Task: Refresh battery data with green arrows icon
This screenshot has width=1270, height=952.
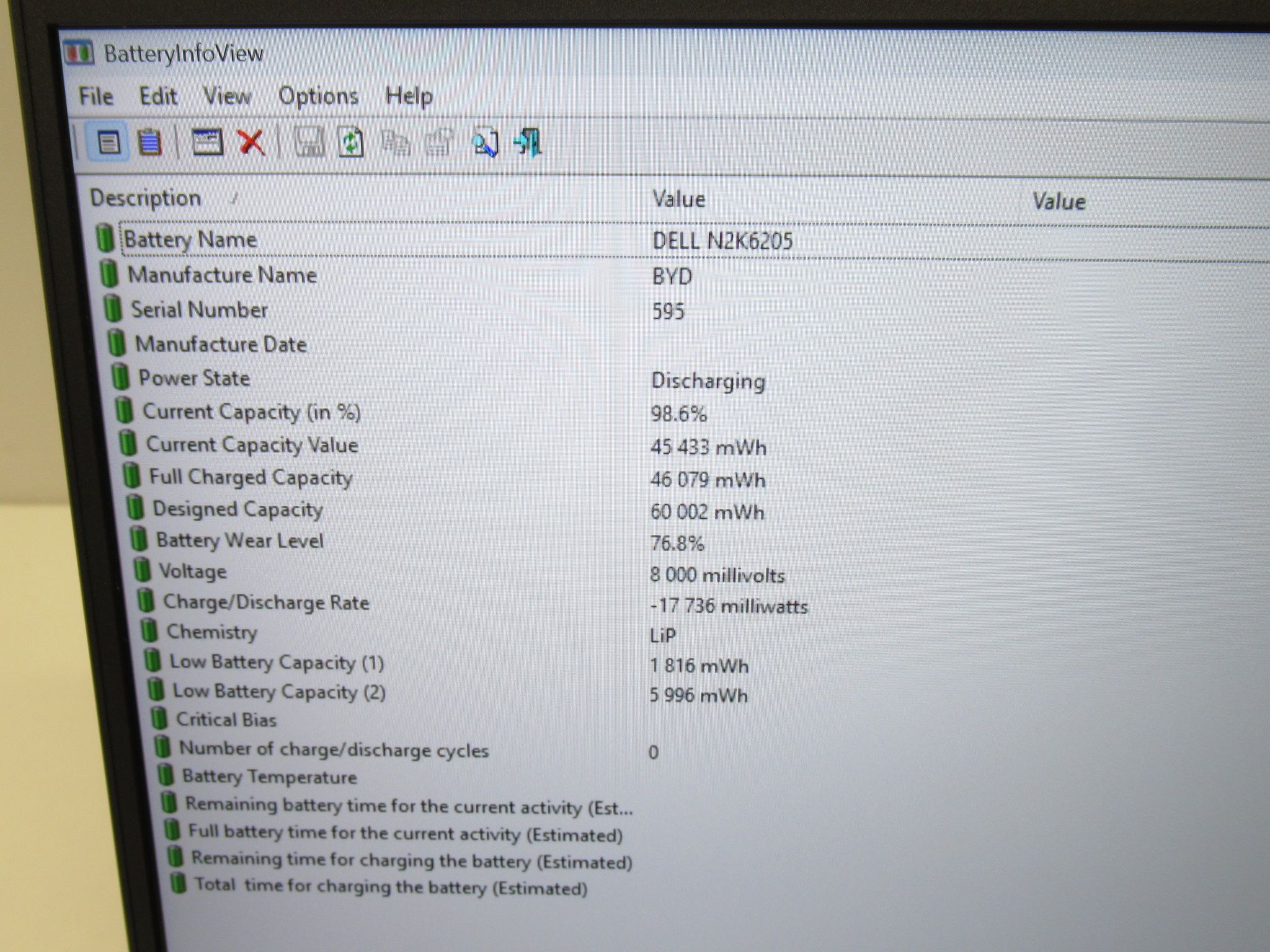Action: click(351, 143)
